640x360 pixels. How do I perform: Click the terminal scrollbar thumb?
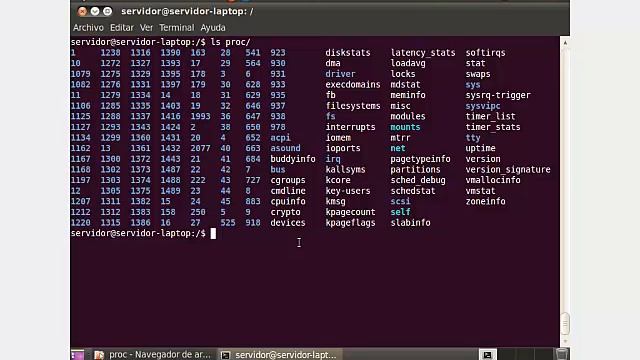pos(565,324)
